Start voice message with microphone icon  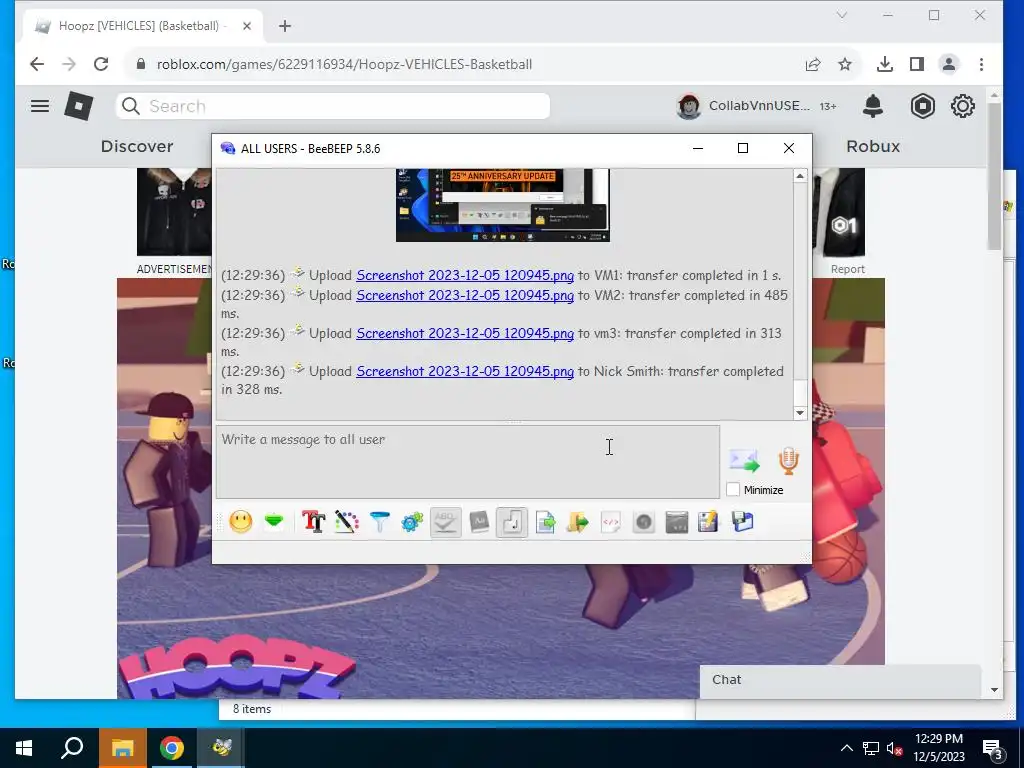tap(789, 461)
